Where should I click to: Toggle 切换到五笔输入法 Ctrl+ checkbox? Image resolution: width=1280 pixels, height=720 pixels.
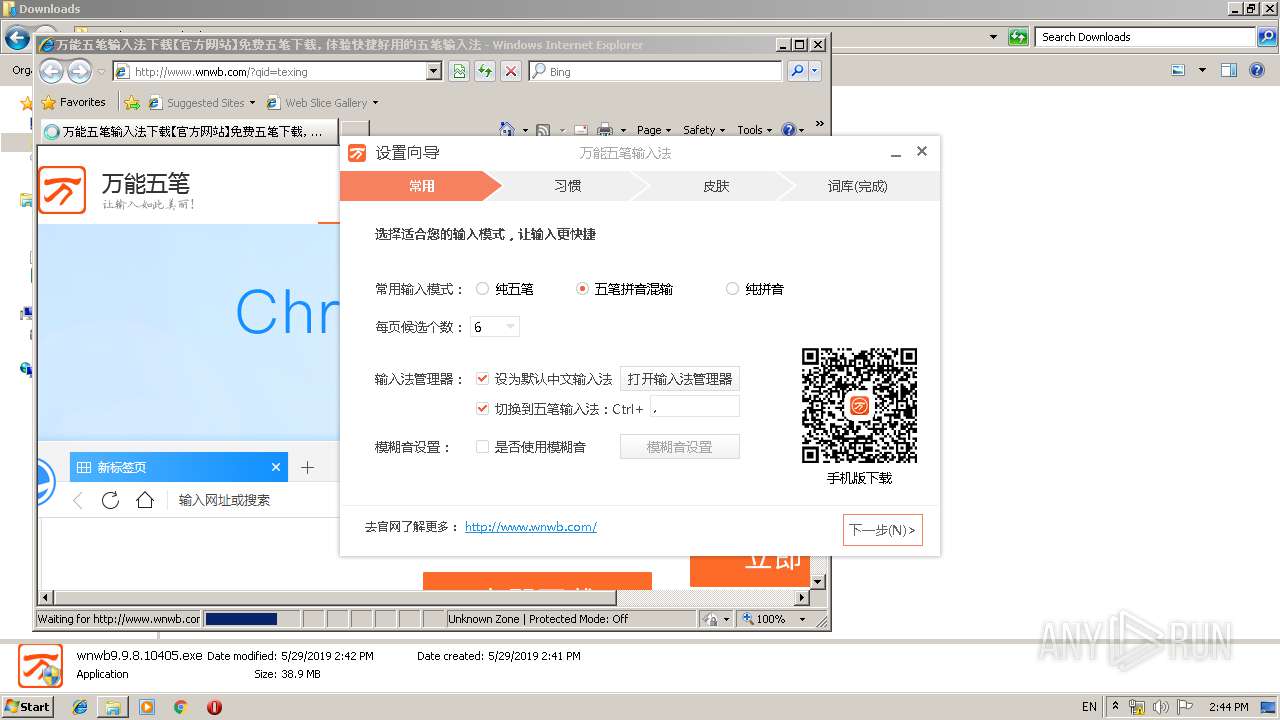482,408
